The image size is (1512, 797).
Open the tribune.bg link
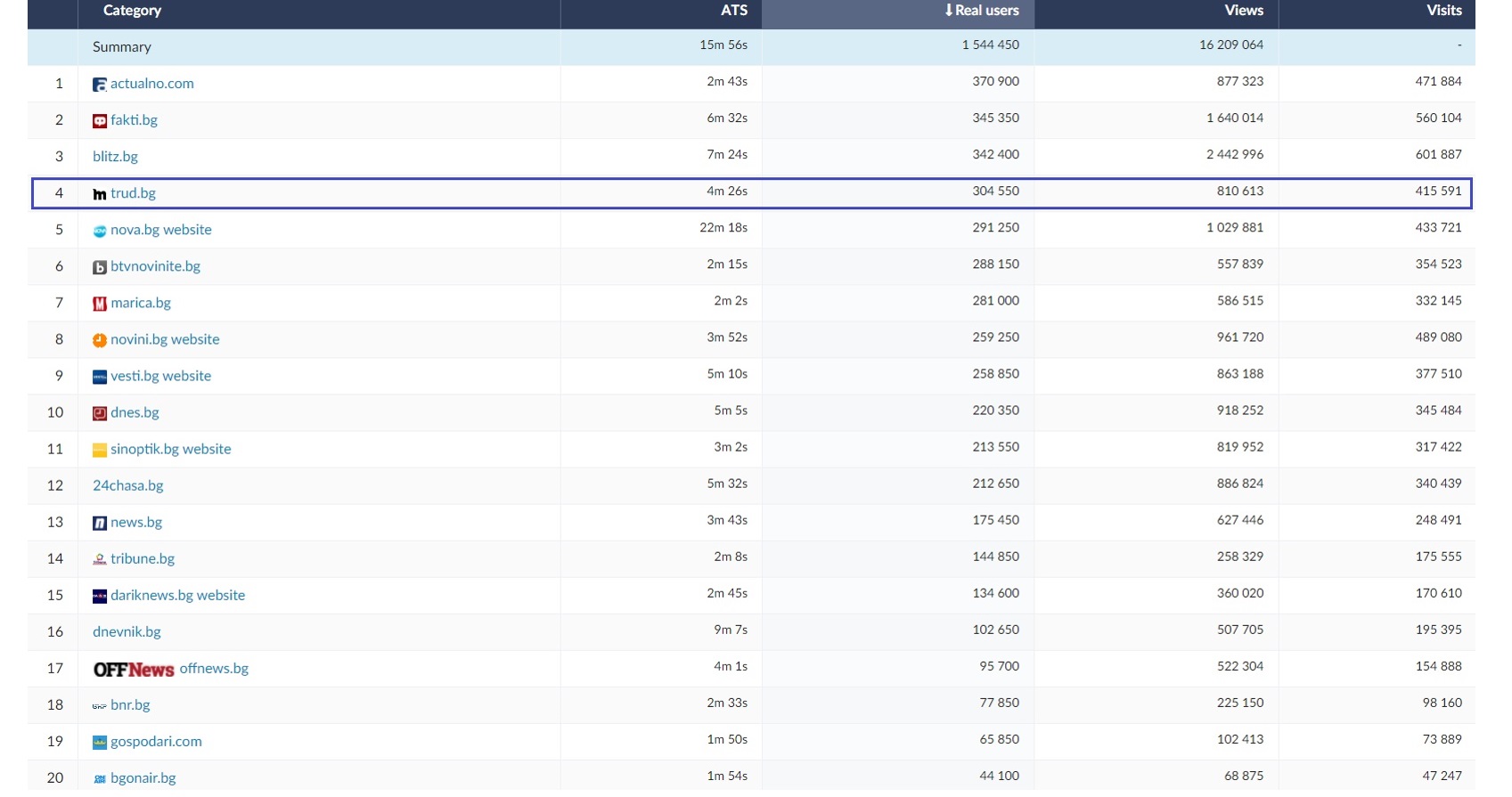click(143, 558)
